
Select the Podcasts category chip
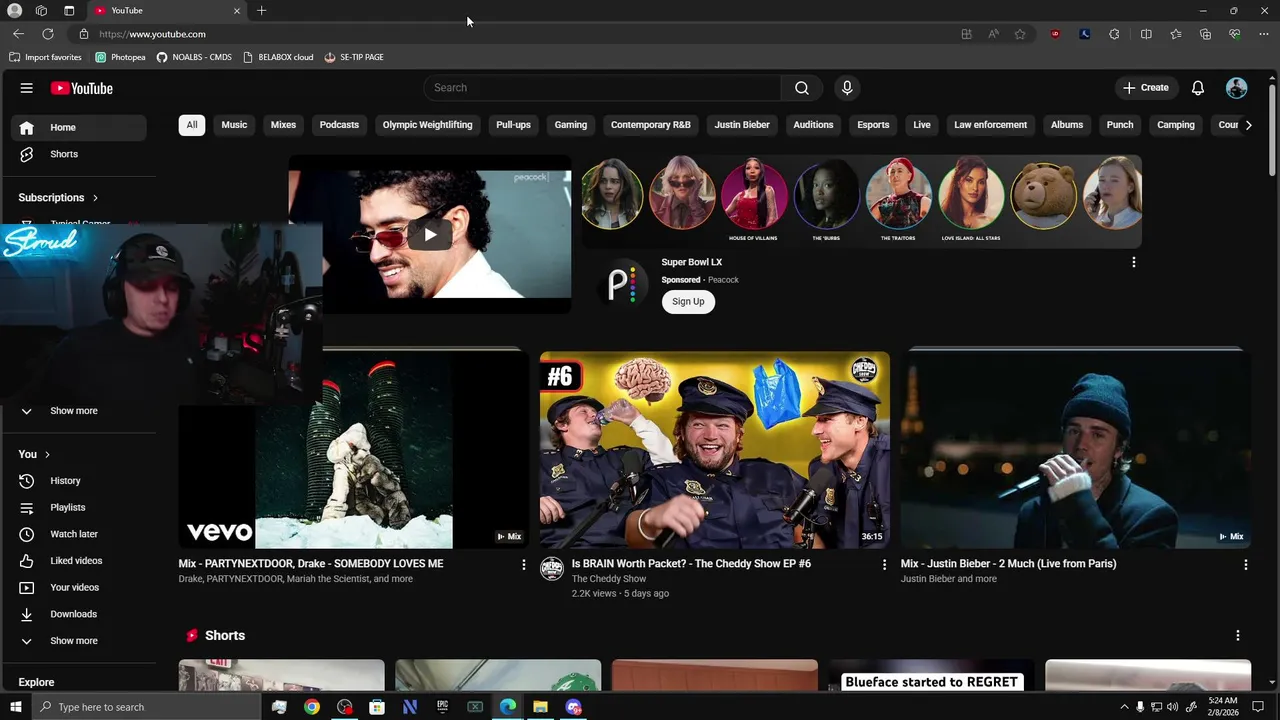339,125
